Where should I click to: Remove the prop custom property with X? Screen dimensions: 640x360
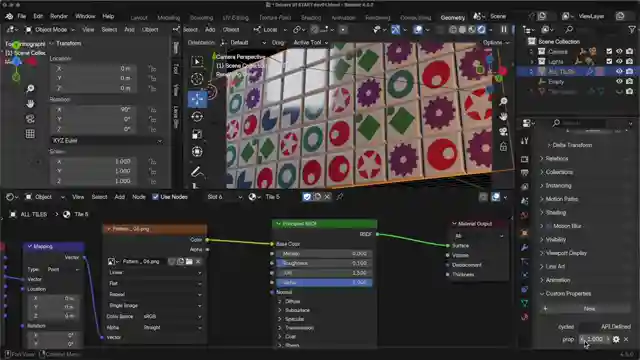click(x=626, y=339)
